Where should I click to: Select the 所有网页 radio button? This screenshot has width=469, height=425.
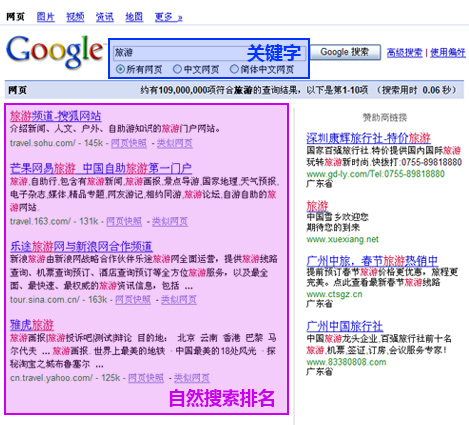pyautogui.click(x=120, y=69)
